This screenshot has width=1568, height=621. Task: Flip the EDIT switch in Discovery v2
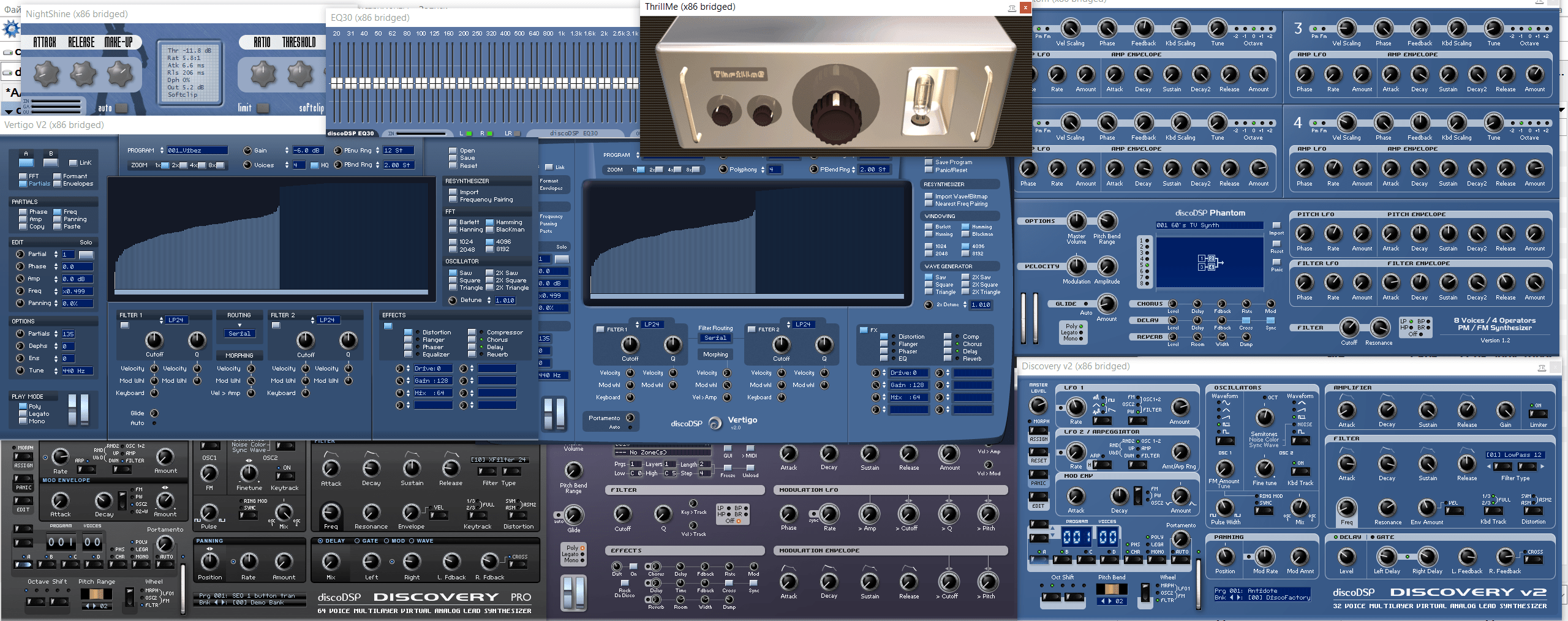[1038, 498]
